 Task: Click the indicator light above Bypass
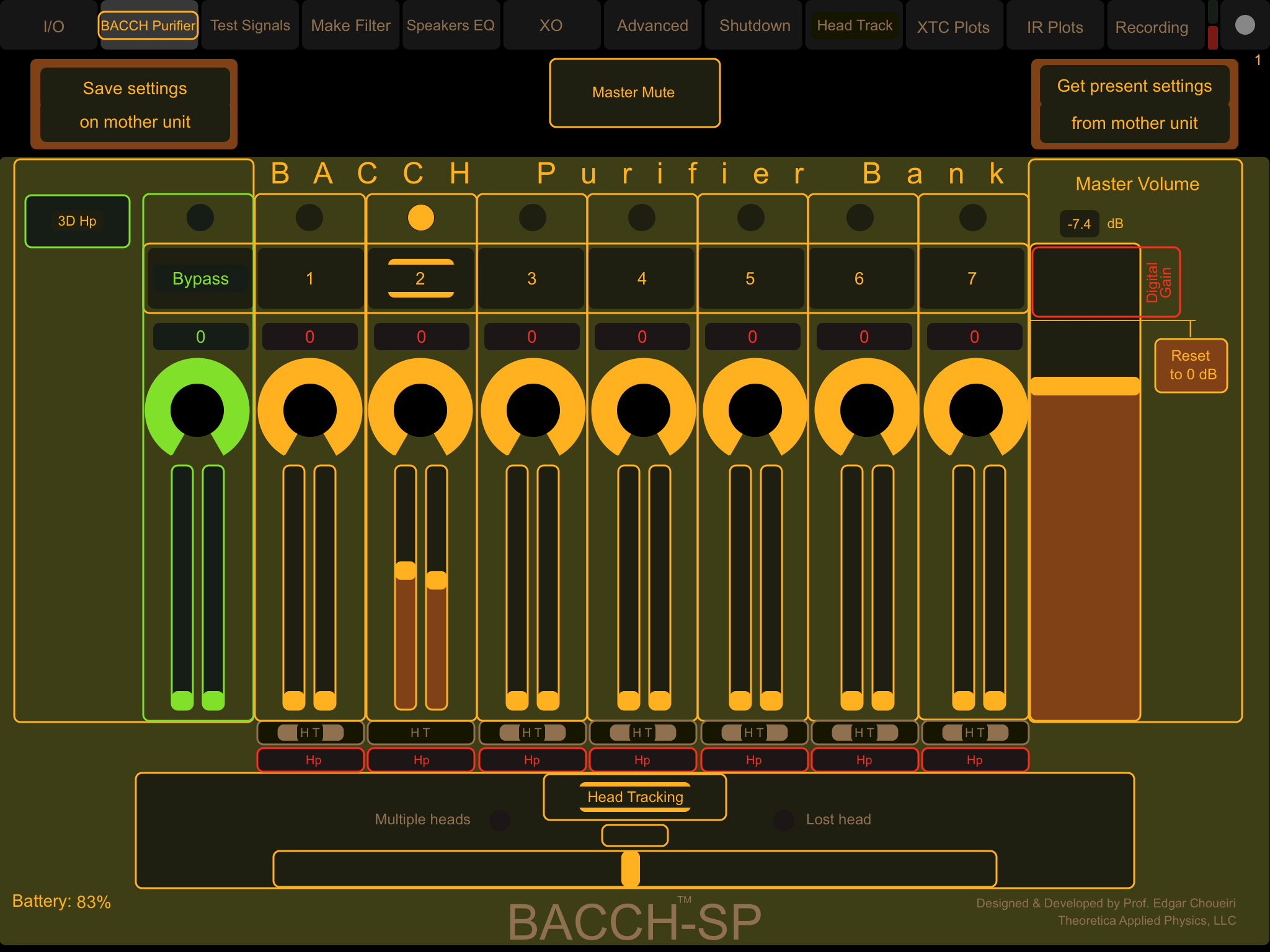point(200,218)
